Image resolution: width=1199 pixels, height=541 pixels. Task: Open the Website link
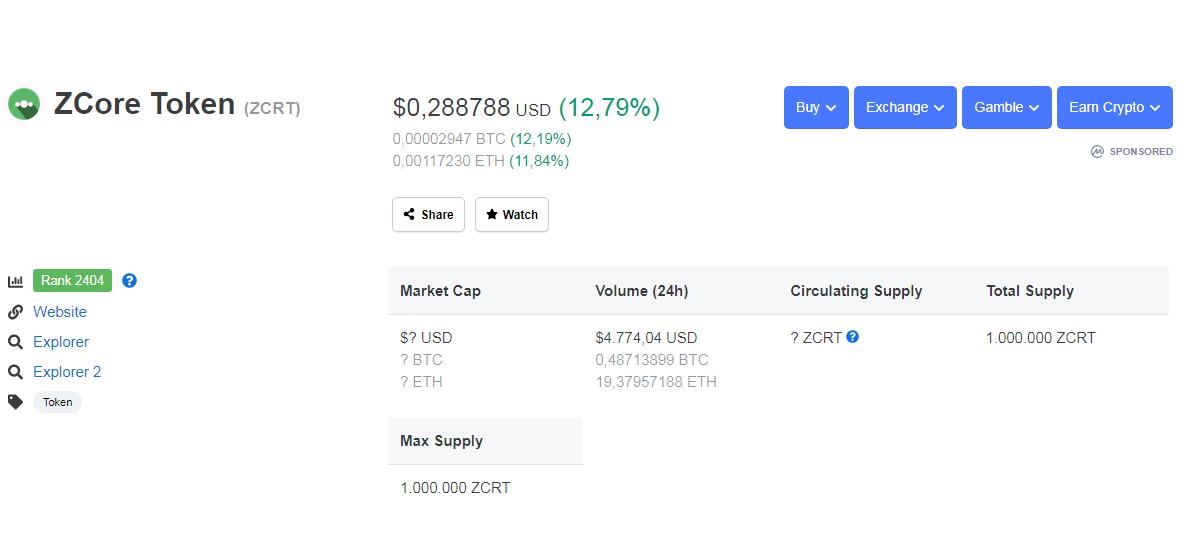(60, 312)
